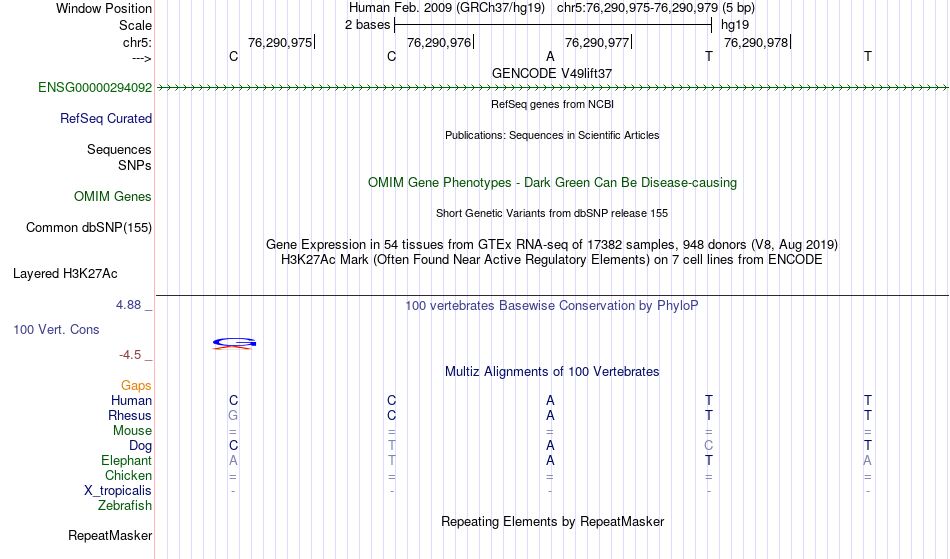Image resolution: width=950 pixels, height=559 pixels.
Task: Click the 2 bases scale label
Action: tap(368, 25)
